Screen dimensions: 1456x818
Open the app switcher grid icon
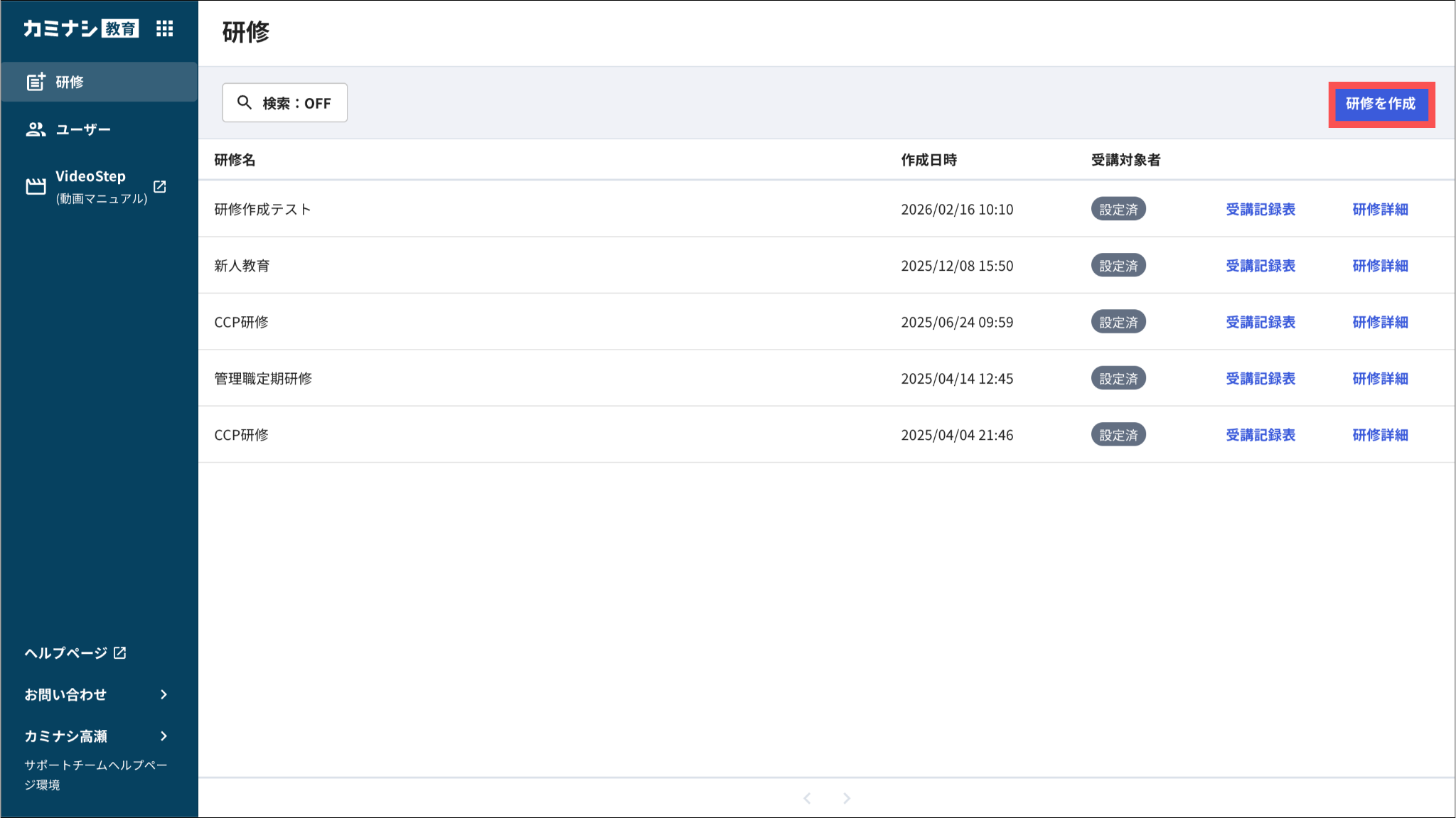pyautogui.click(x=164, y=28)
